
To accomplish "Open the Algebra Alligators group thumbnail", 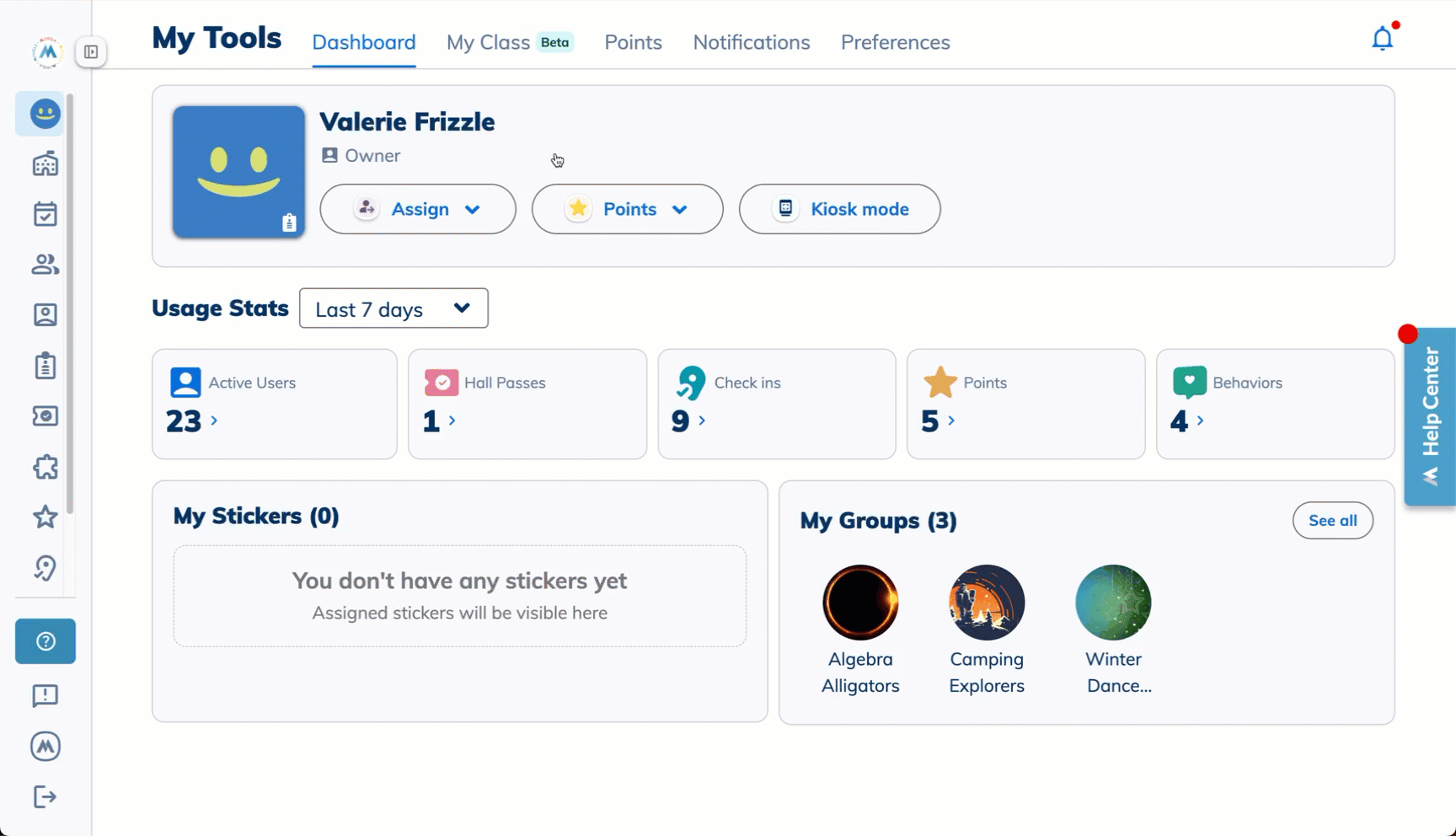I will pyautogui.click(x=860, y=603).
